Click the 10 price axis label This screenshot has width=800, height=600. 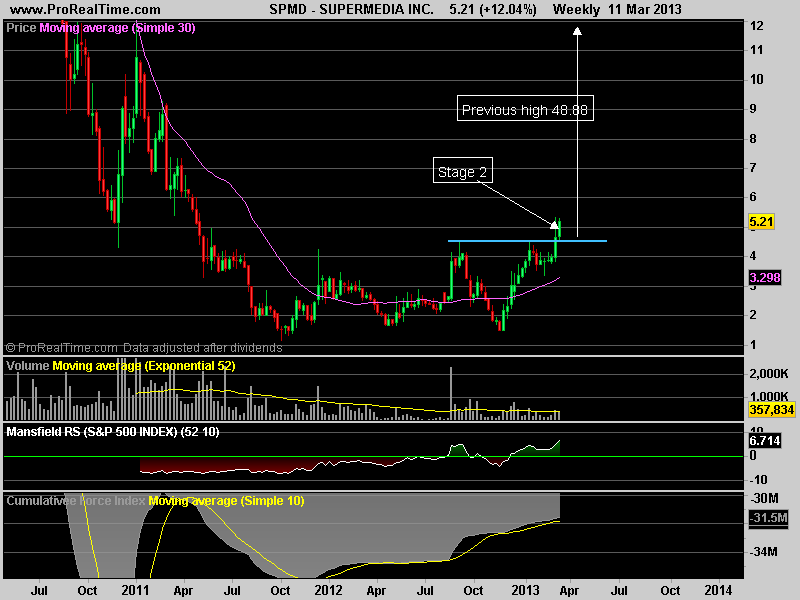click(757, 79)
